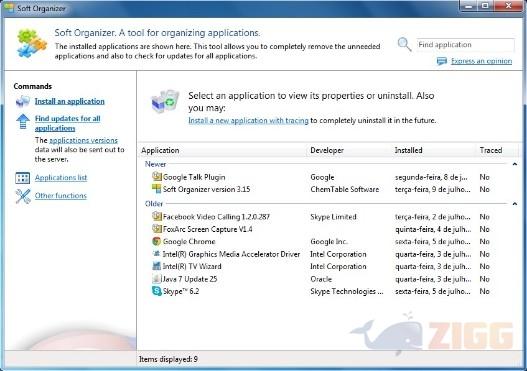Select Soft Organizer version 3.15 row
This screenshot has height=371, width=527.
(x=329, y=189)
